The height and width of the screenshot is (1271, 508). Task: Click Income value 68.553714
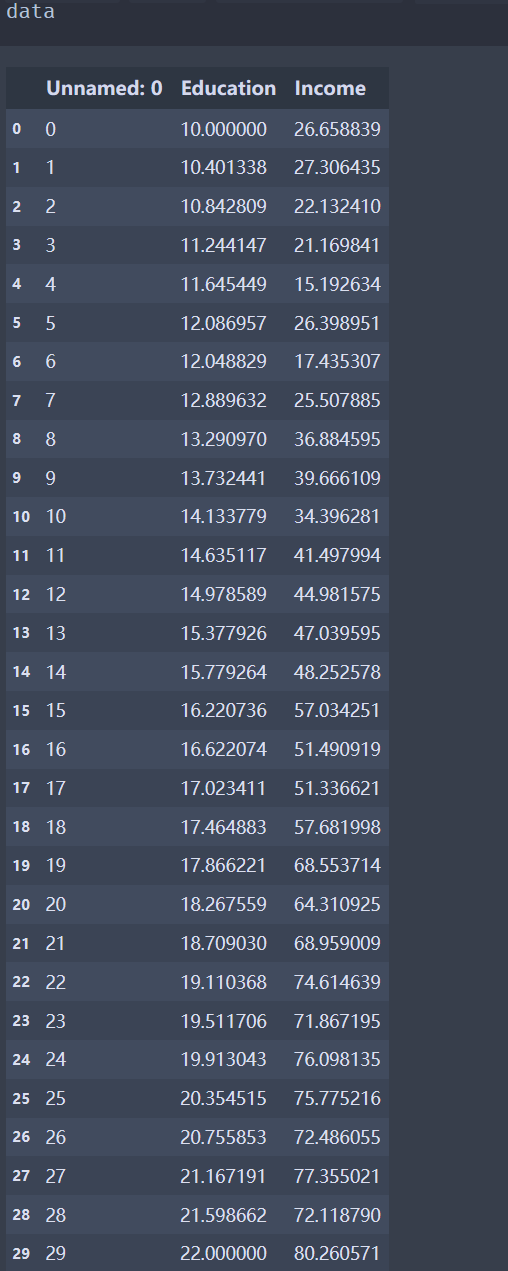tap(337, 865)
